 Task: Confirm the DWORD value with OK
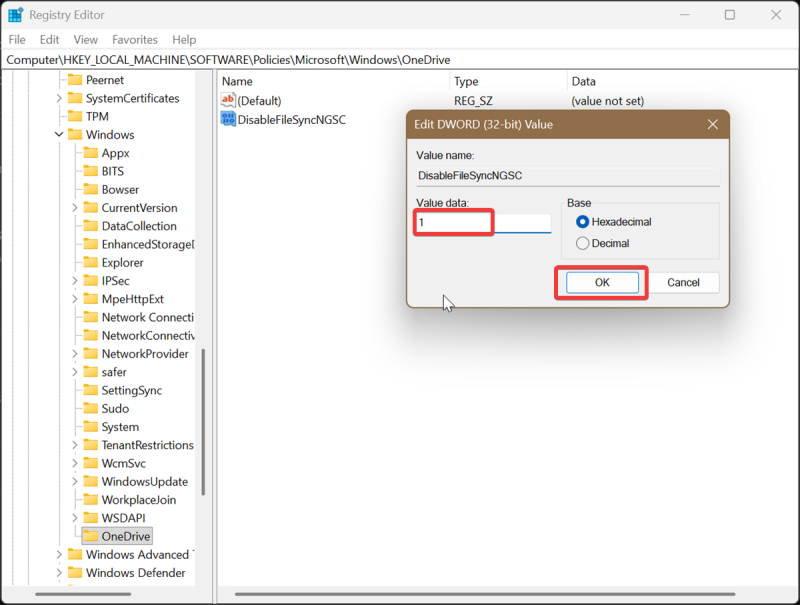coord(602,283)
